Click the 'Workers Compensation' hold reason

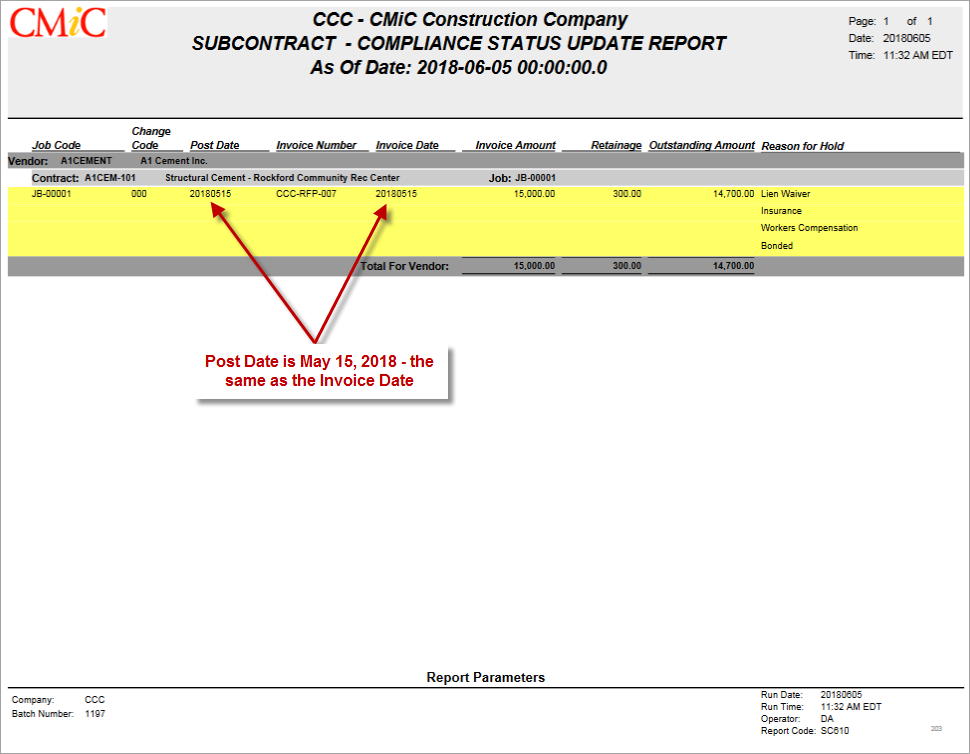point(809,228)
